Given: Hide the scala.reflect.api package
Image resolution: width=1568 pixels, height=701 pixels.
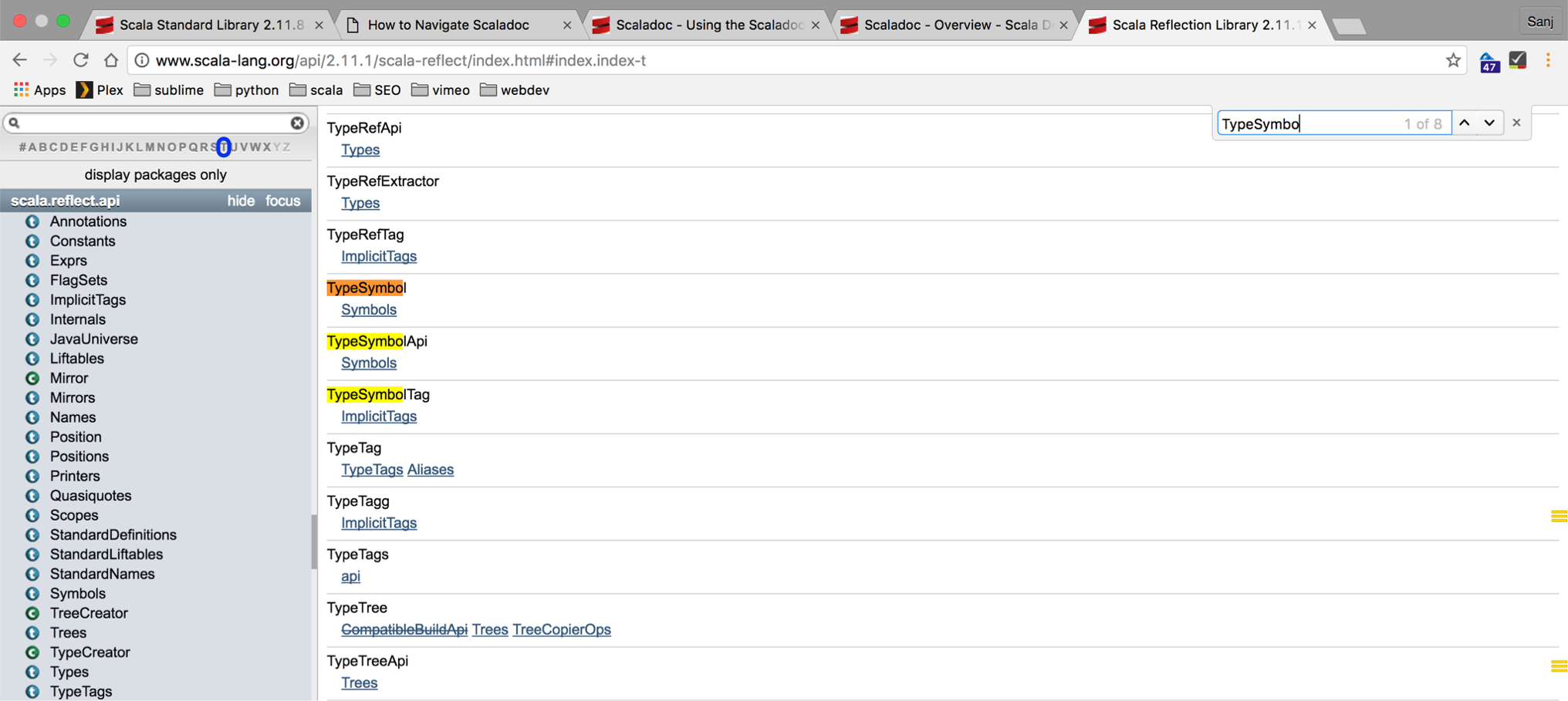Looking at the screenshot, I should point(240,201).
